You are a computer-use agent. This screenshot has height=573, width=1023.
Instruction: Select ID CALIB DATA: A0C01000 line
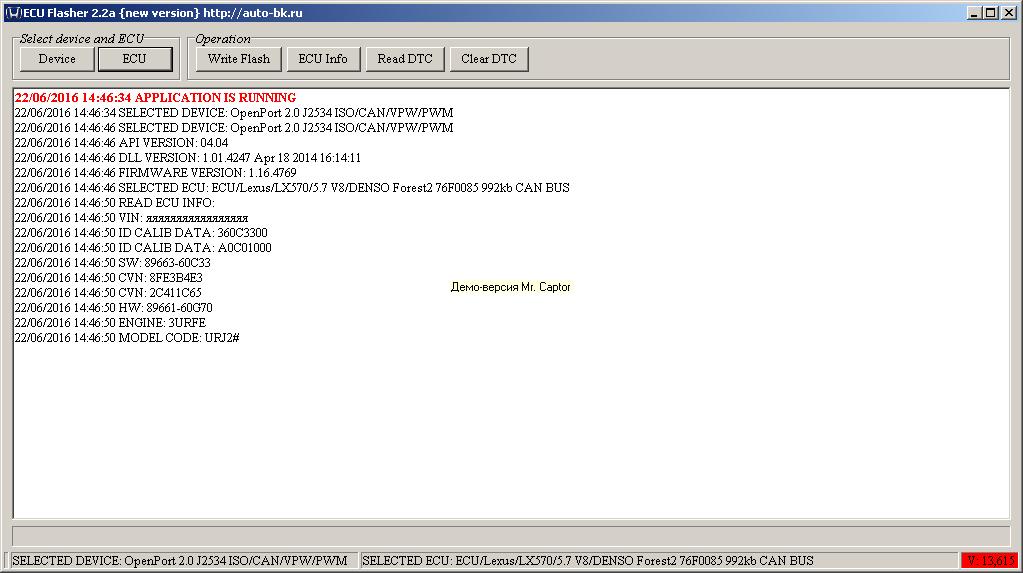[143, 248]
